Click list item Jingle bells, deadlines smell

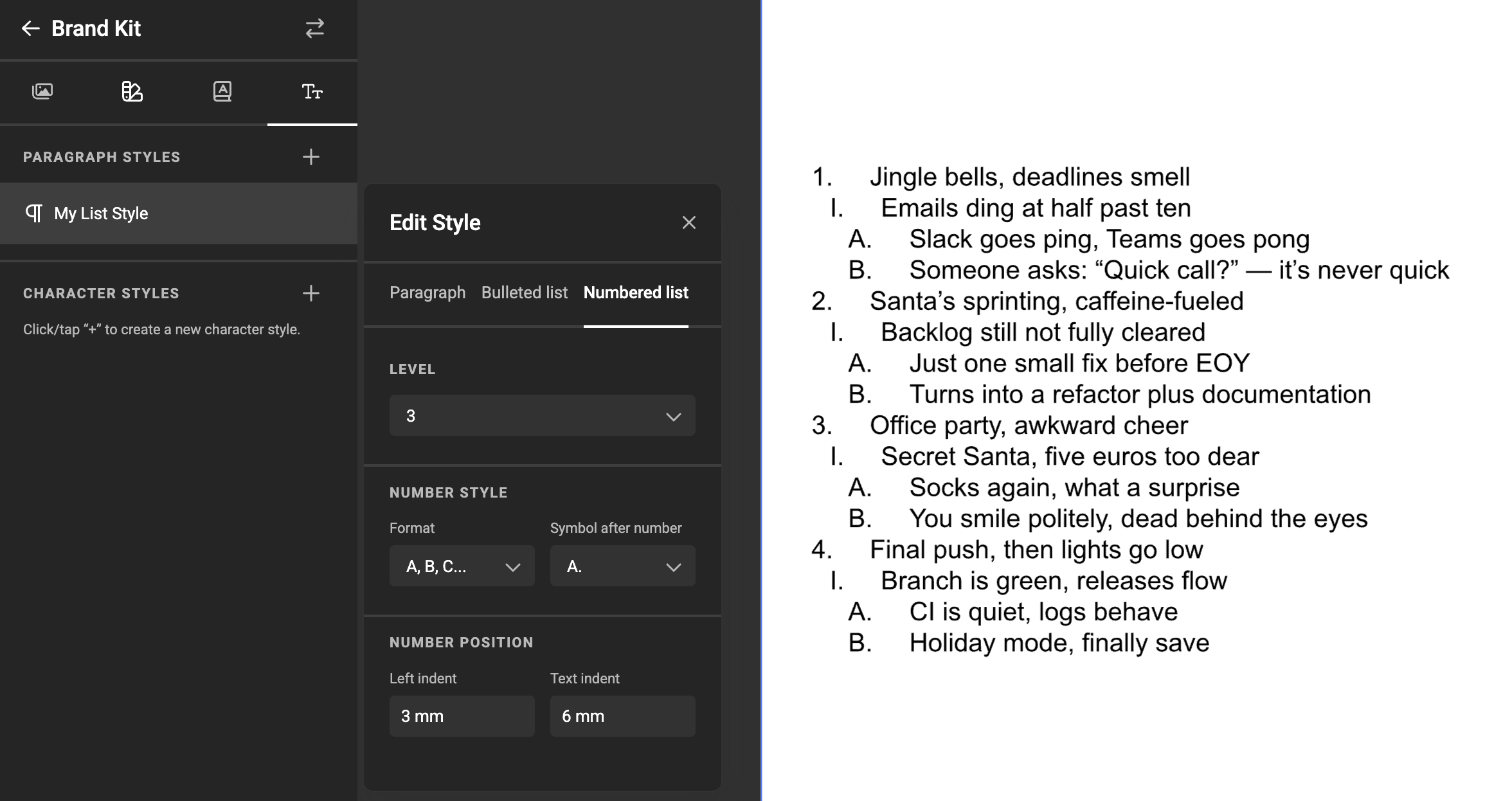coord(1029,176)
